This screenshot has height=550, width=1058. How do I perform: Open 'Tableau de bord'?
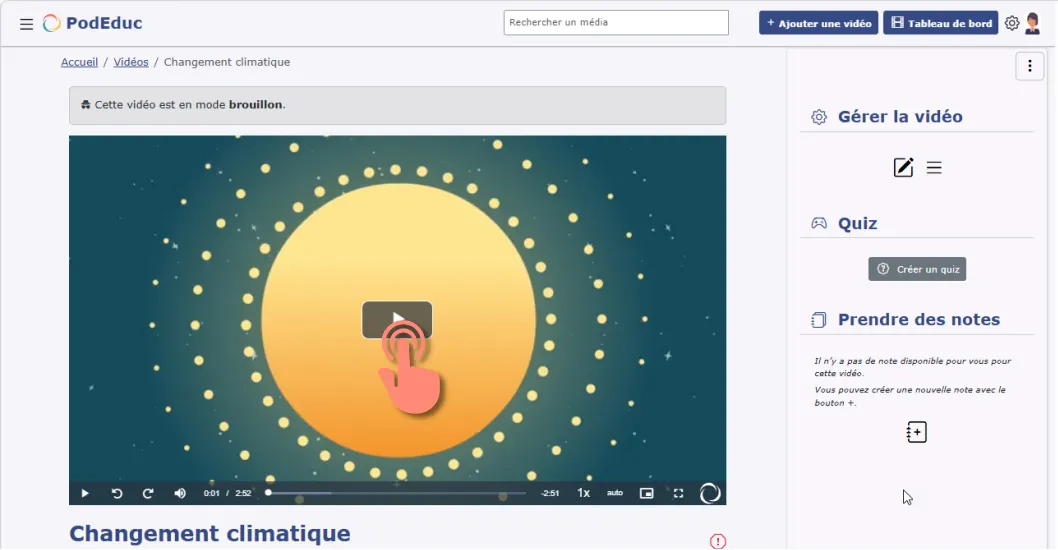(941, 23)
